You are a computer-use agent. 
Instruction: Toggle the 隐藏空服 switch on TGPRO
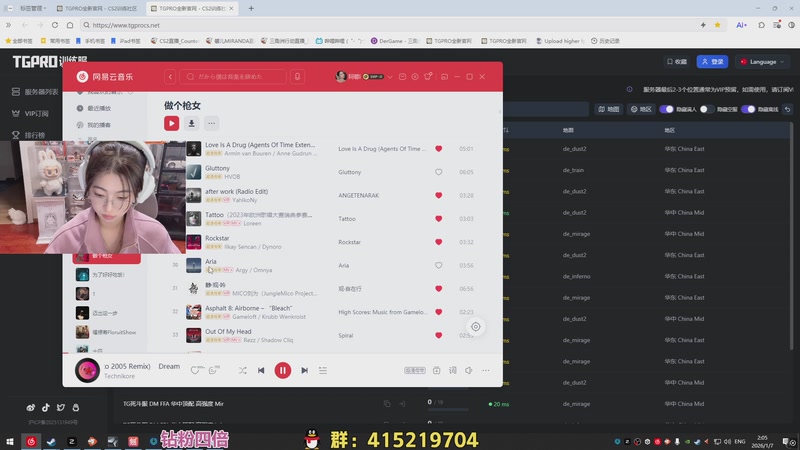tap(707, 109)
